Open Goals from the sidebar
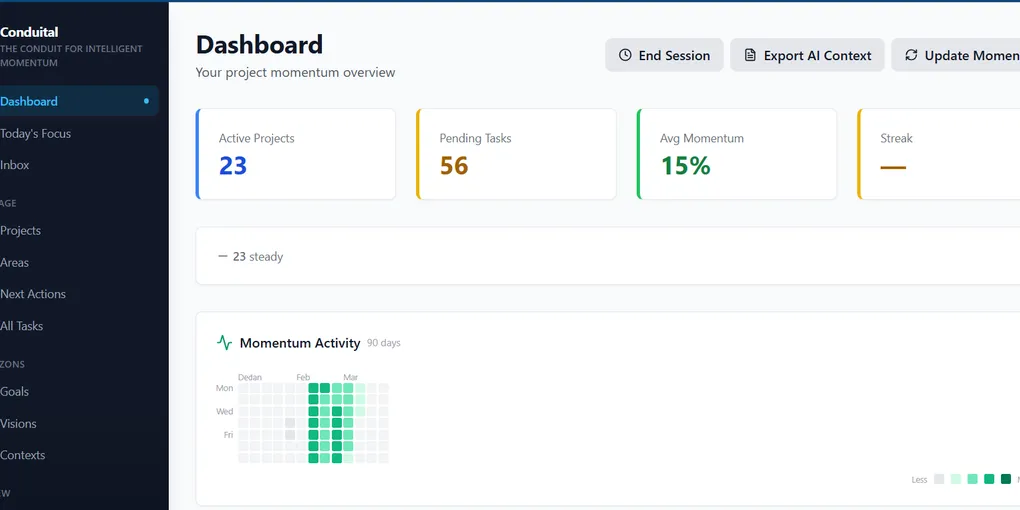This screenshot has height=510, width=1020. pyautogui.click(x=15, y=391)
